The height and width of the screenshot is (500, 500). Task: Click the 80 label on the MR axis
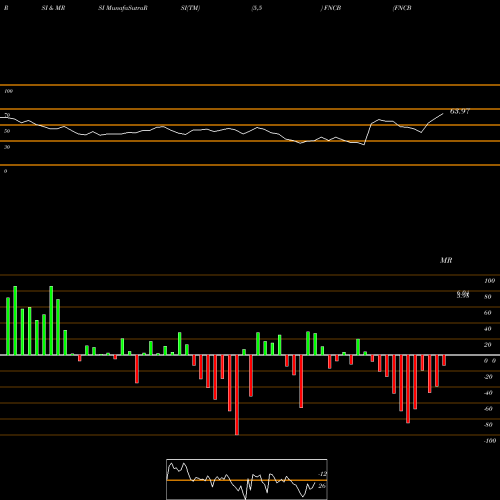pyautogui.click(x=487, y=297)
